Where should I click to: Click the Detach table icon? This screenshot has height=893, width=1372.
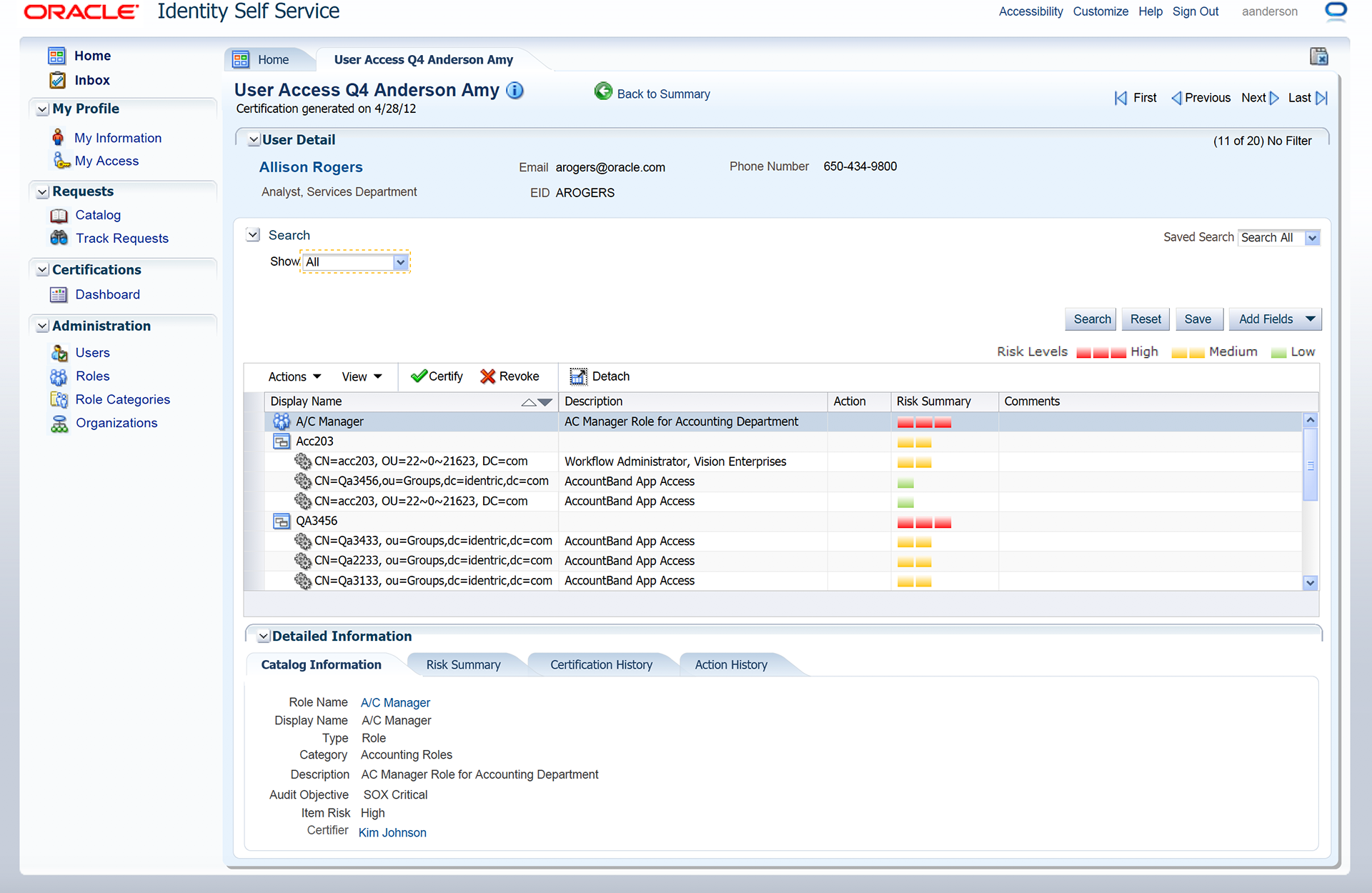coord(578,376)
